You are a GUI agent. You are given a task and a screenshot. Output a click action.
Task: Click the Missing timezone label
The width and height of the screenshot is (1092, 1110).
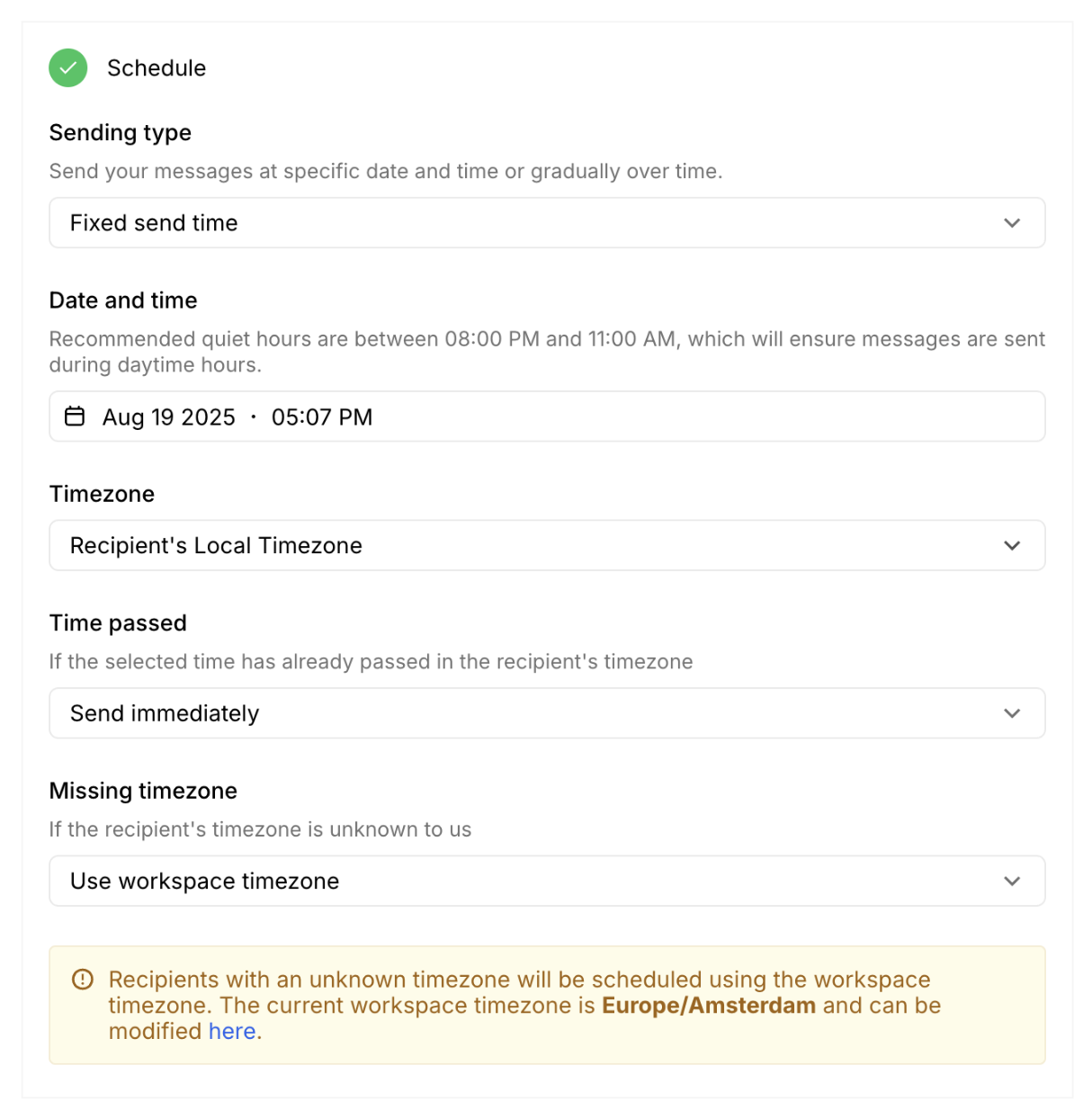(143, 791)
